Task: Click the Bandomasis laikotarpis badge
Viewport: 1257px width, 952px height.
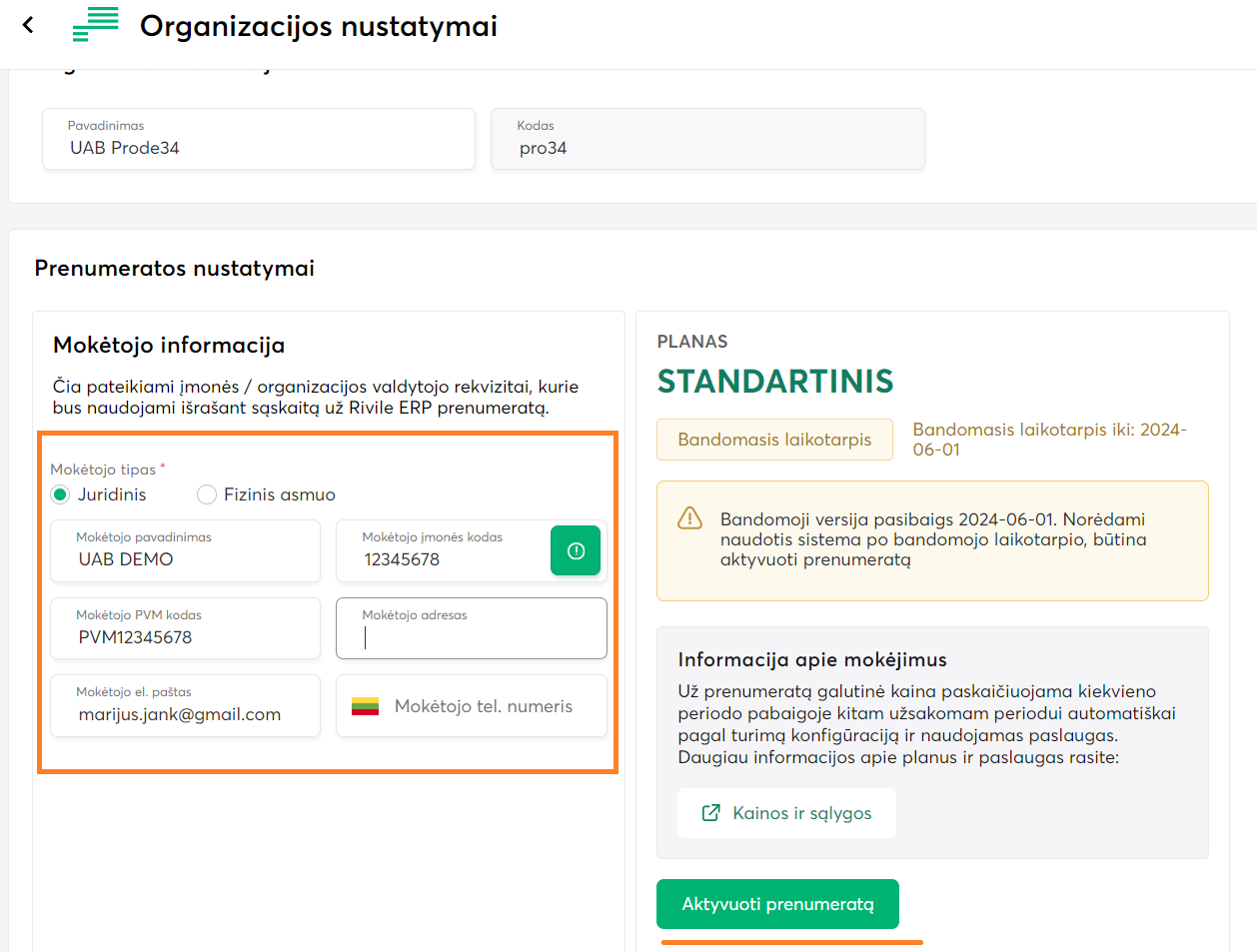Action: point(774,440)
